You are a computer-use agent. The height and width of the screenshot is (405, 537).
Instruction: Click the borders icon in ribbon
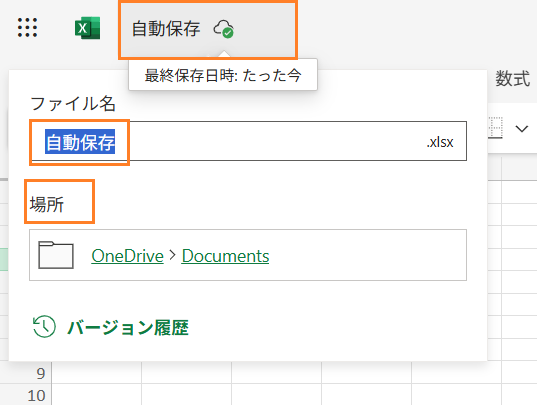(495, 128)
